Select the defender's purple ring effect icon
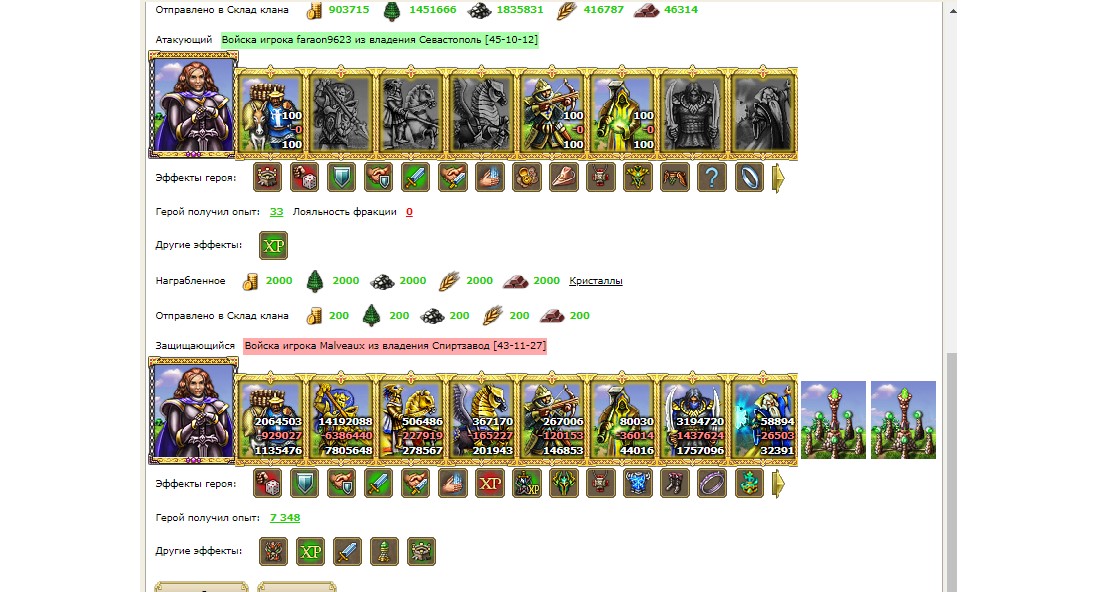 (x=712, y=483)
